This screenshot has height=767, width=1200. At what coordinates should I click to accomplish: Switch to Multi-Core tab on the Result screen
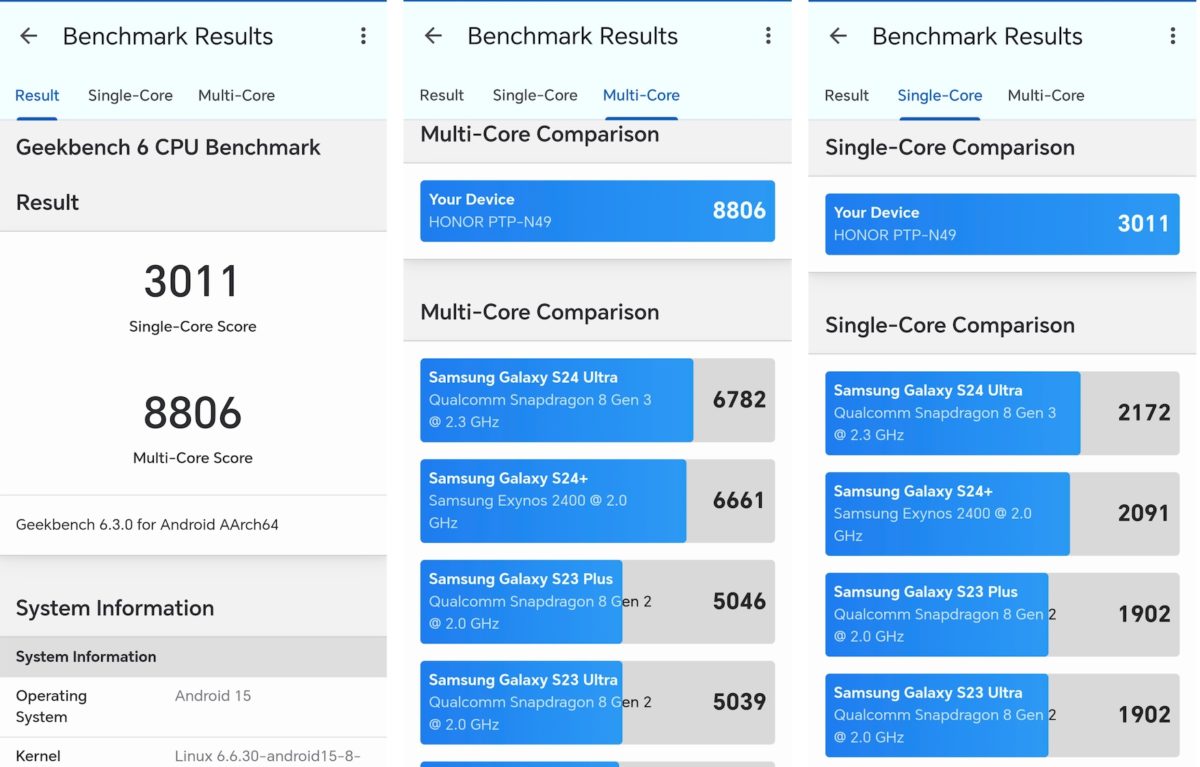[236, 96]
